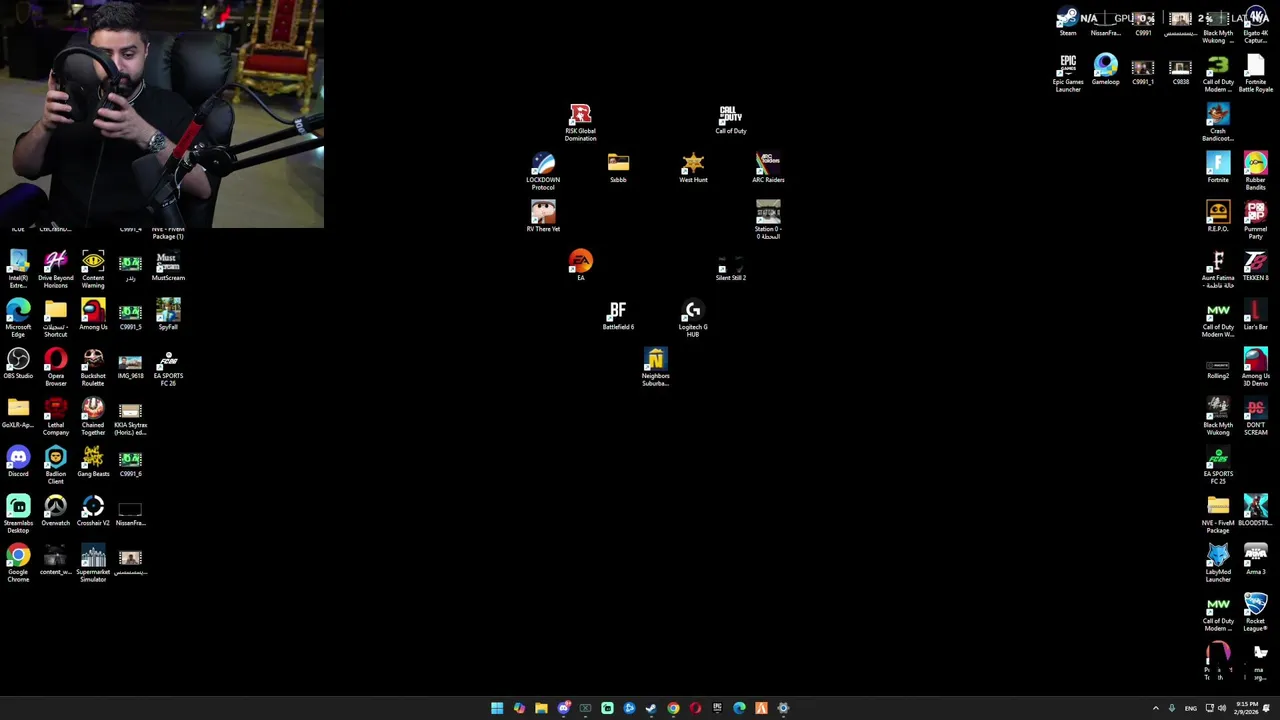Select the Liar's Bar desktop icon
Image resolution: width=1280 pixels, height=720 pixels.
coord(1255,315)
